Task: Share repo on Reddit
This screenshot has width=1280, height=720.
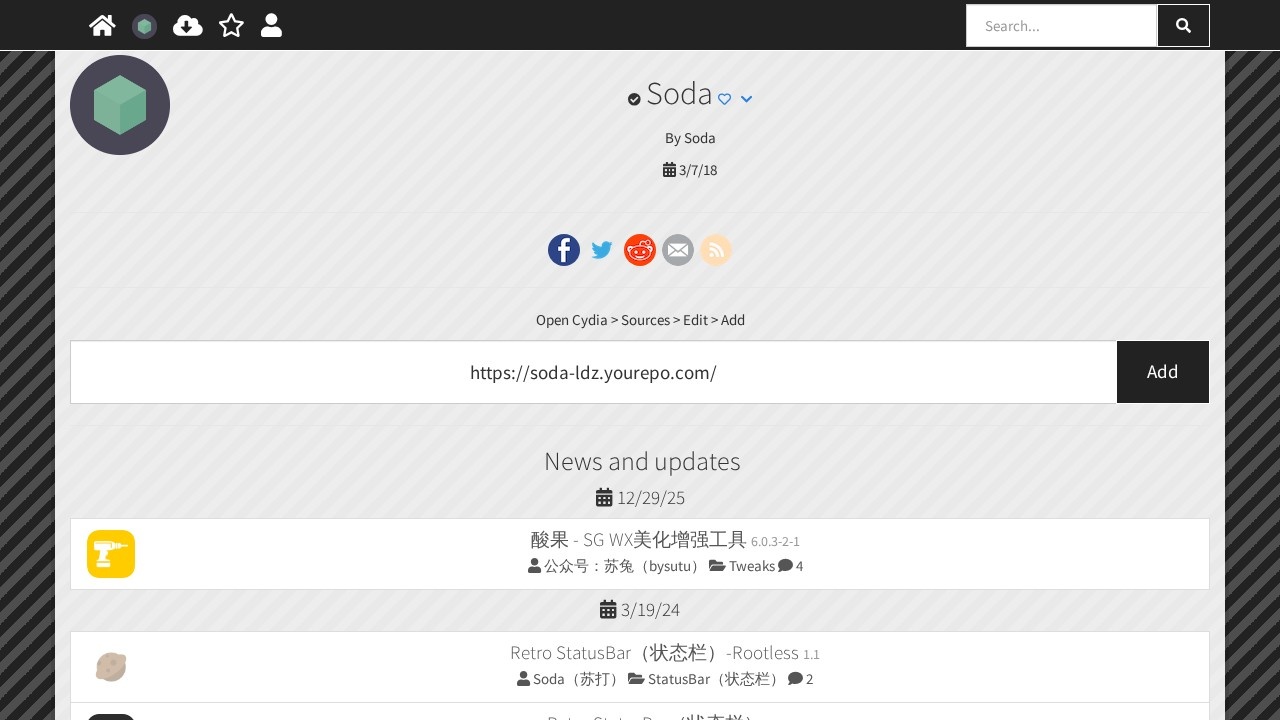Action: pyautogui.click(x=640, y=250)
